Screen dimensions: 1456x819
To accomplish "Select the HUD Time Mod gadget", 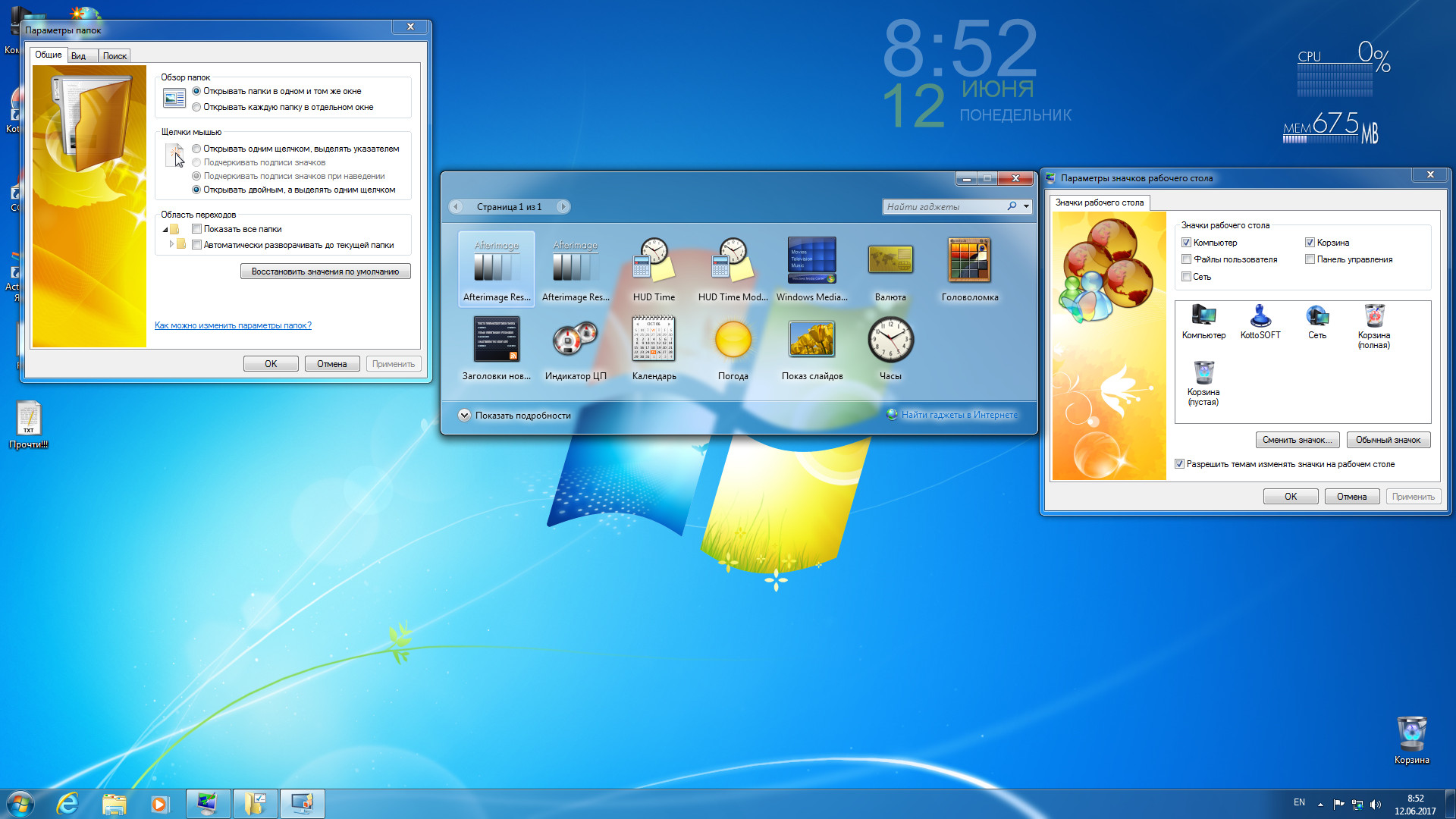I will click(x=733, y=269).
